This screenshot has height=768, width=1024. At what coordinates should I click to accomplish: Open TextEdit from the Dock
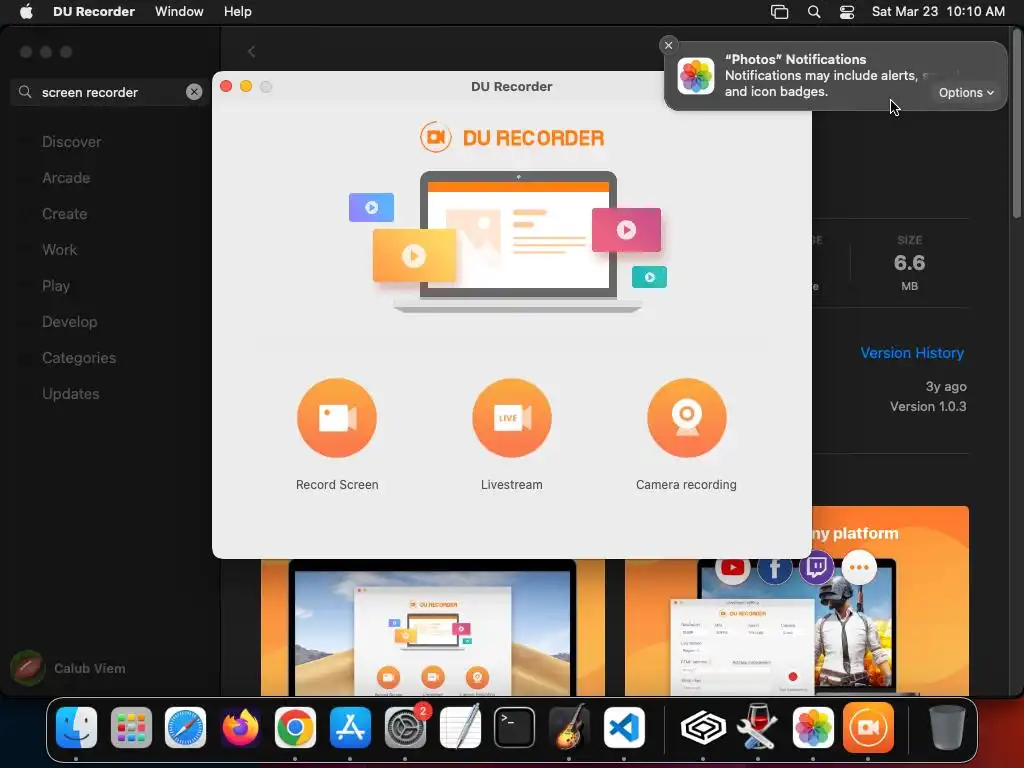[460, 727]
